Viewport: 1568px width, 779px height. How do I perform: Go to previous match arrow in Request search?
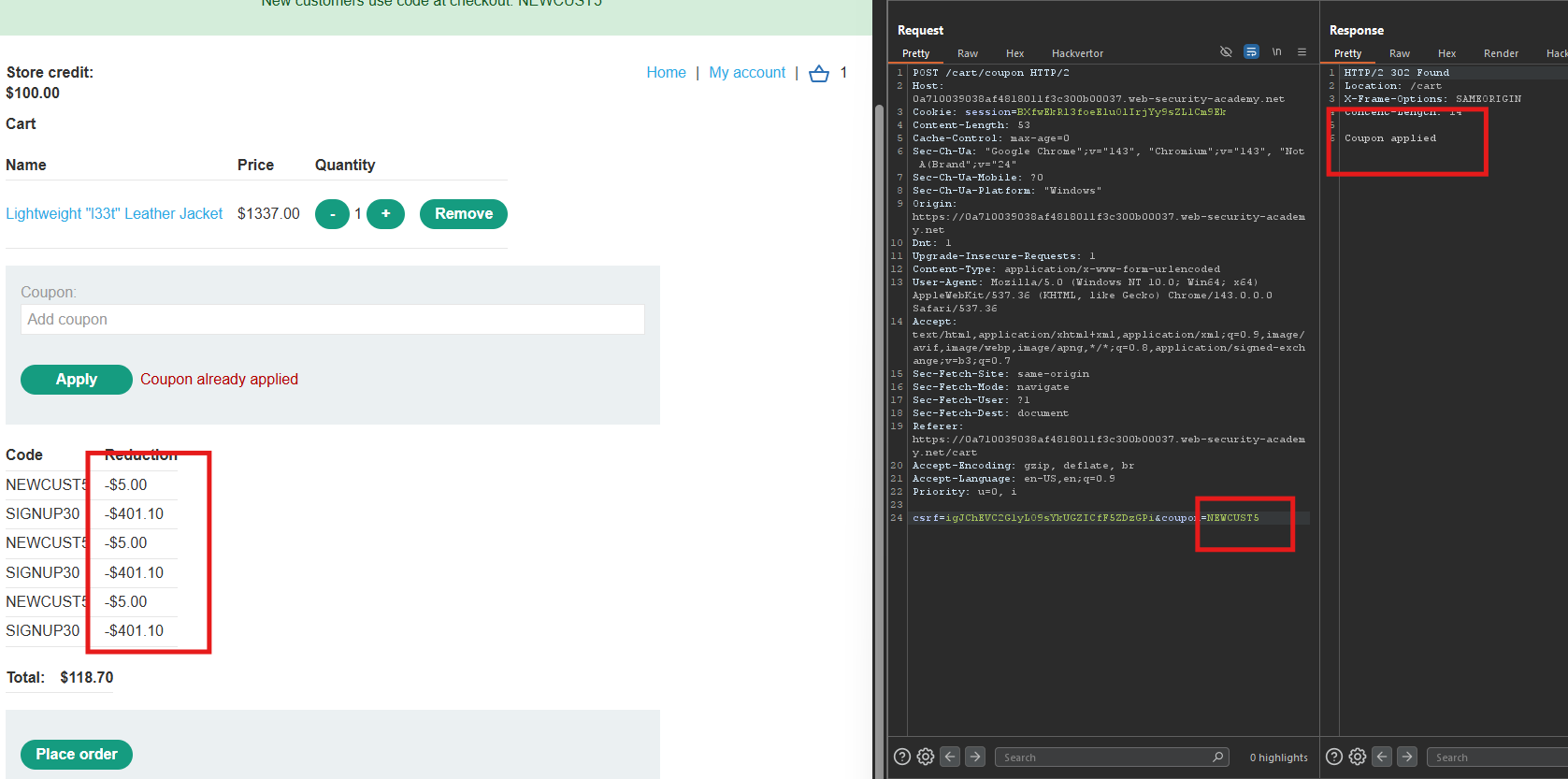(x=951, y=757)
